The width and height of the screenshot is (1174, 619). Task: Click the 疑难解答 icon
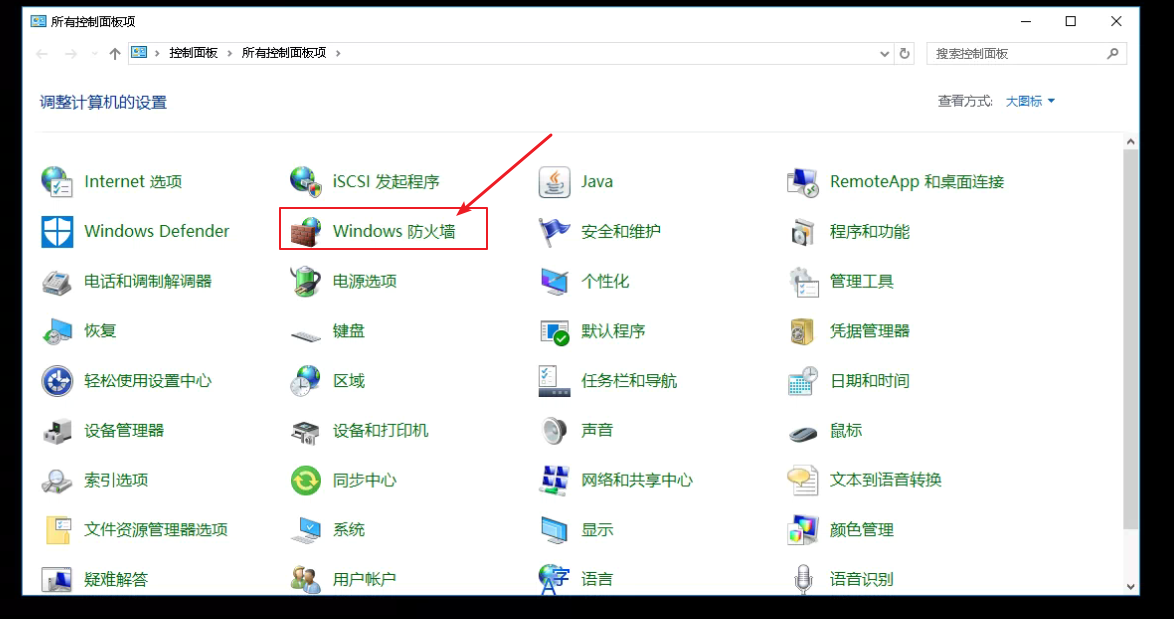tap(57, 579)
